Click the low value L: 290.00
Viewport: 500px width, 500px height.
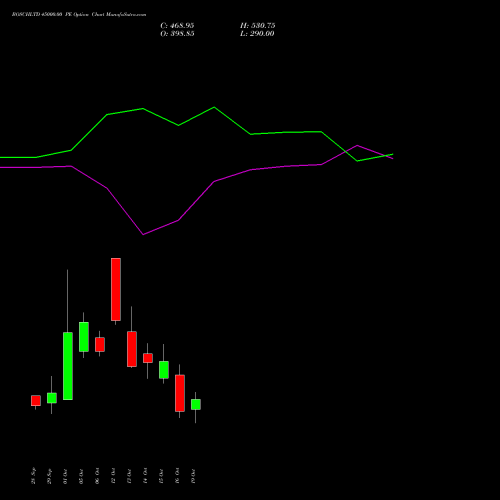(257, 34)
